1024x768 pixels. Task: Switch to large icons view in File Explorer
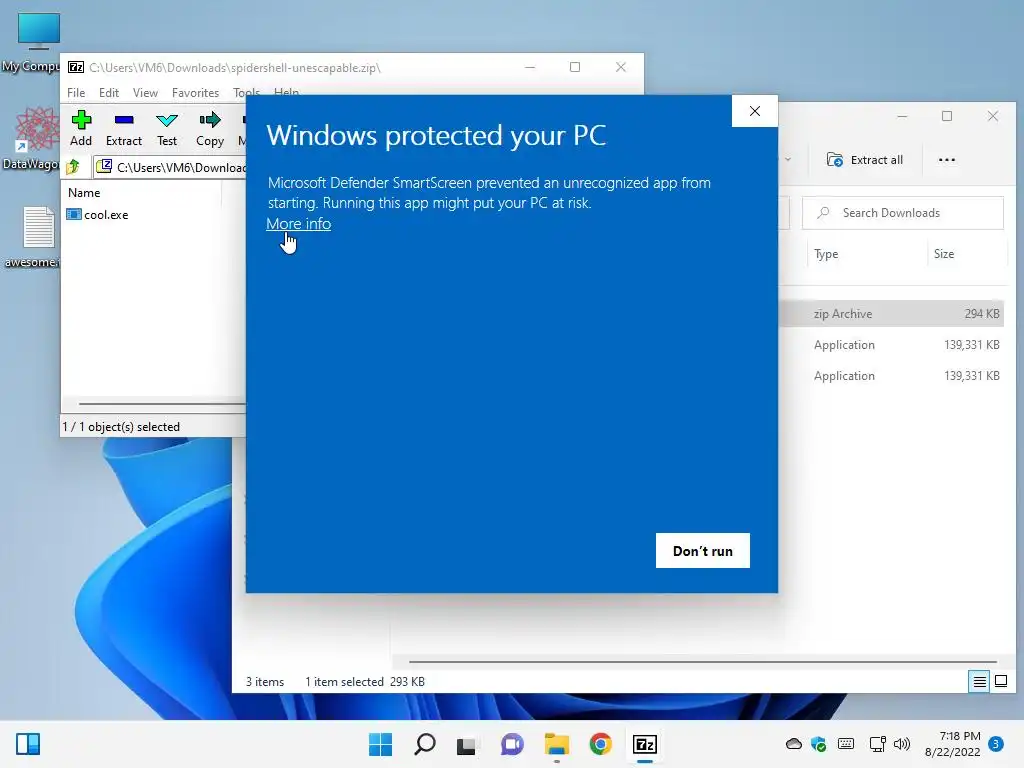tap(1000, 682)
